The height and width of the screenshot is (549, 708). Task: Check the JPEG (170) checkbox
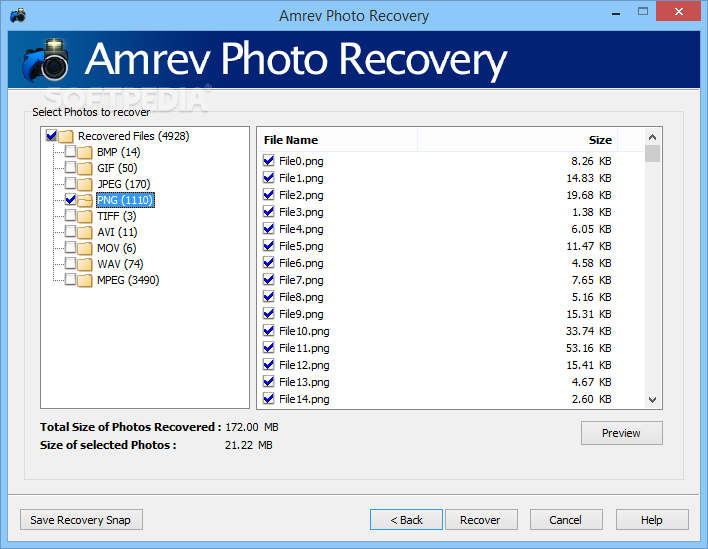[70, 183]
